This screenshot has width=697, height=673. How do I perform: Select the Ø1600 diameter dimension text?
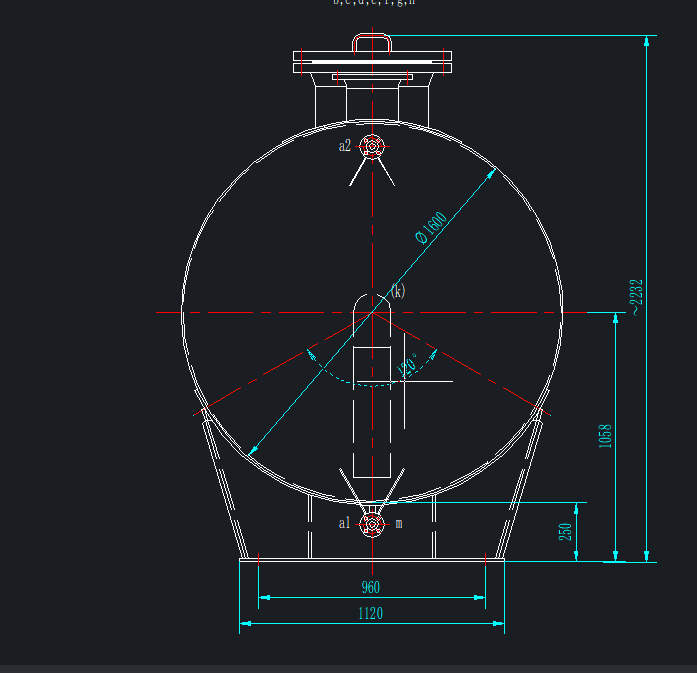[431, 228]
